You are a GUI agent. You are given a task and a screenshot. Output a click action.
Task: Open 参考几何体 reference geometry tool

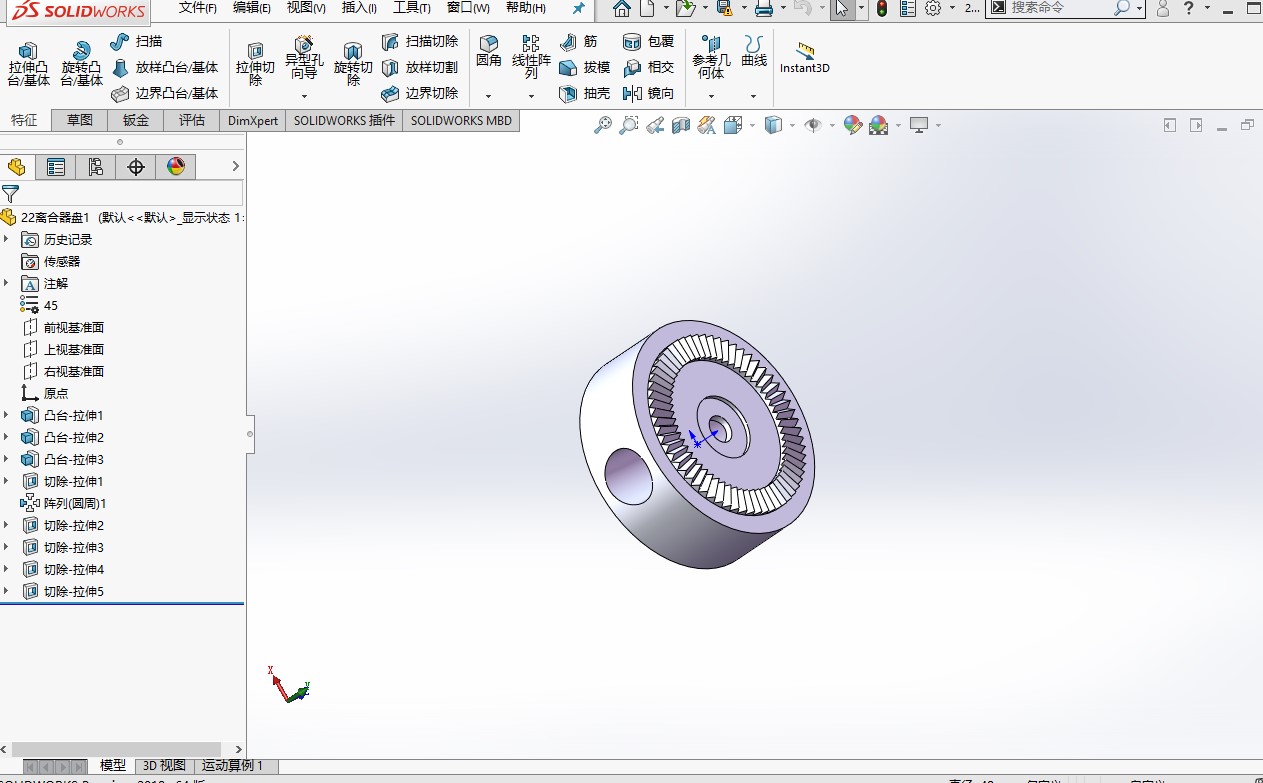coord(711,57)
